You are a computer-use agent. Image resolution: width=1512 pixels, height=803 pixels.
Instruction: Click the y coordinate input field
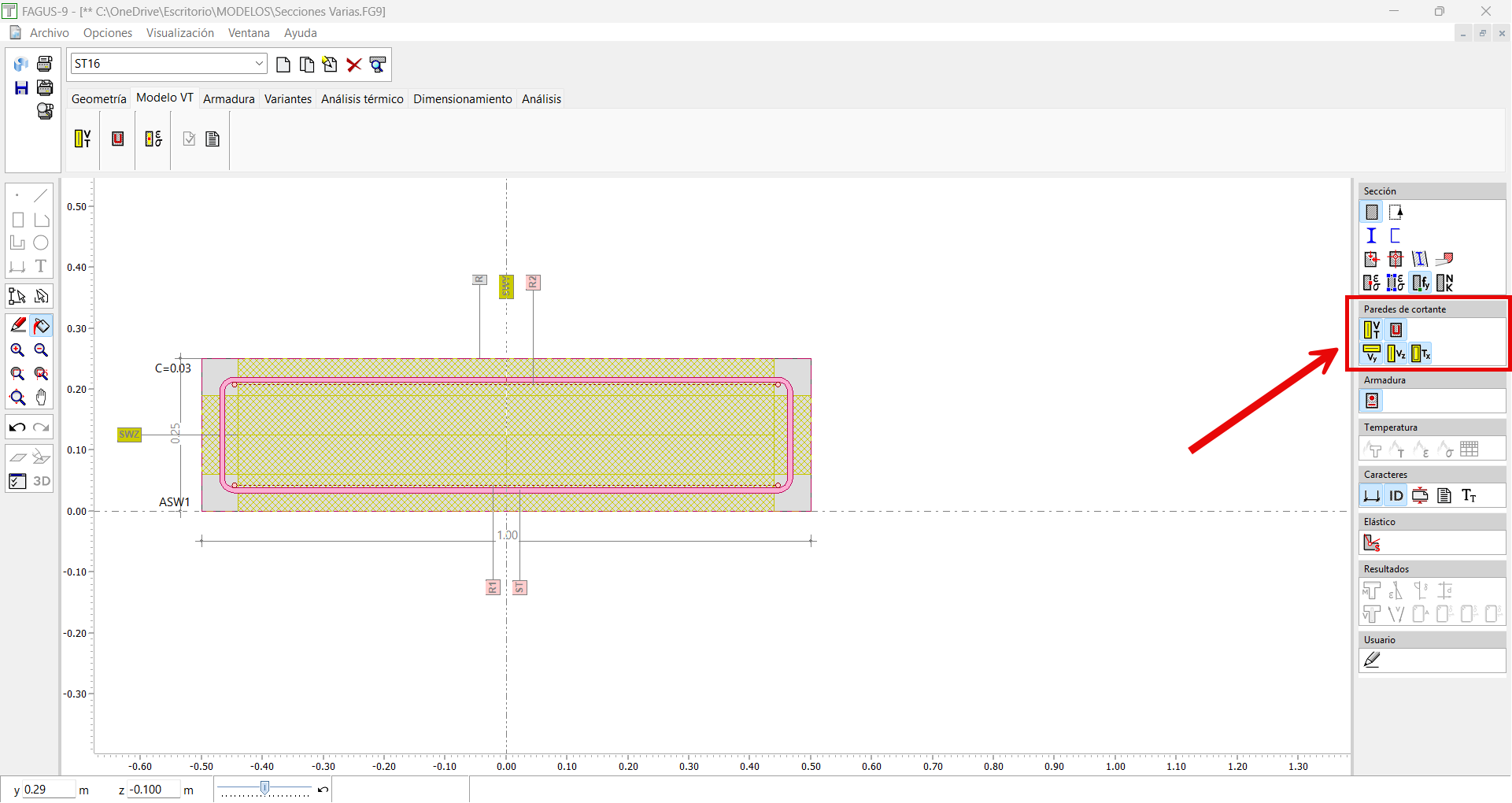click(x=48, y=790)
